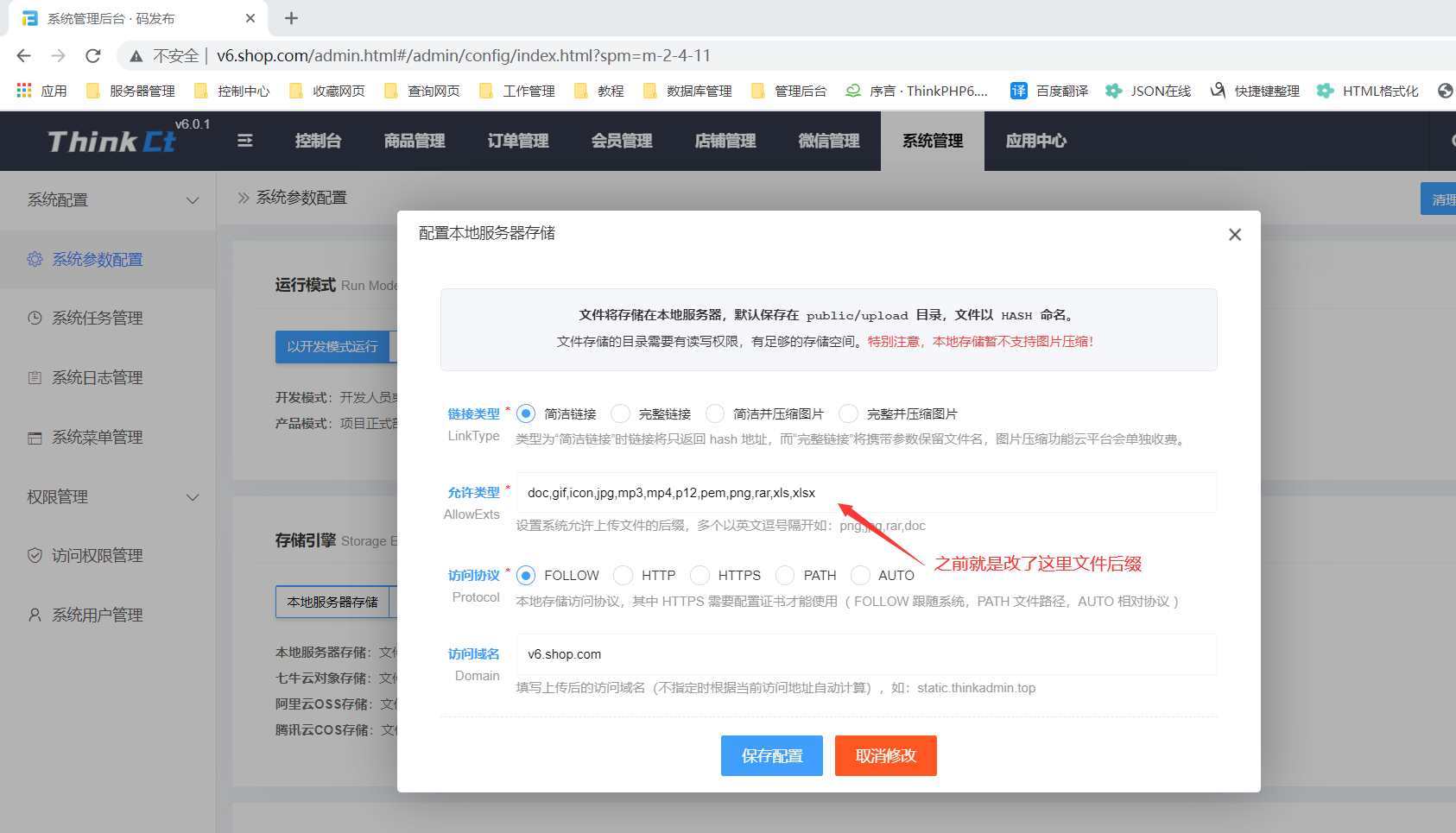Open the JSON在线 bookmark
The image size is (1456, 833).
coord(1148,91)
